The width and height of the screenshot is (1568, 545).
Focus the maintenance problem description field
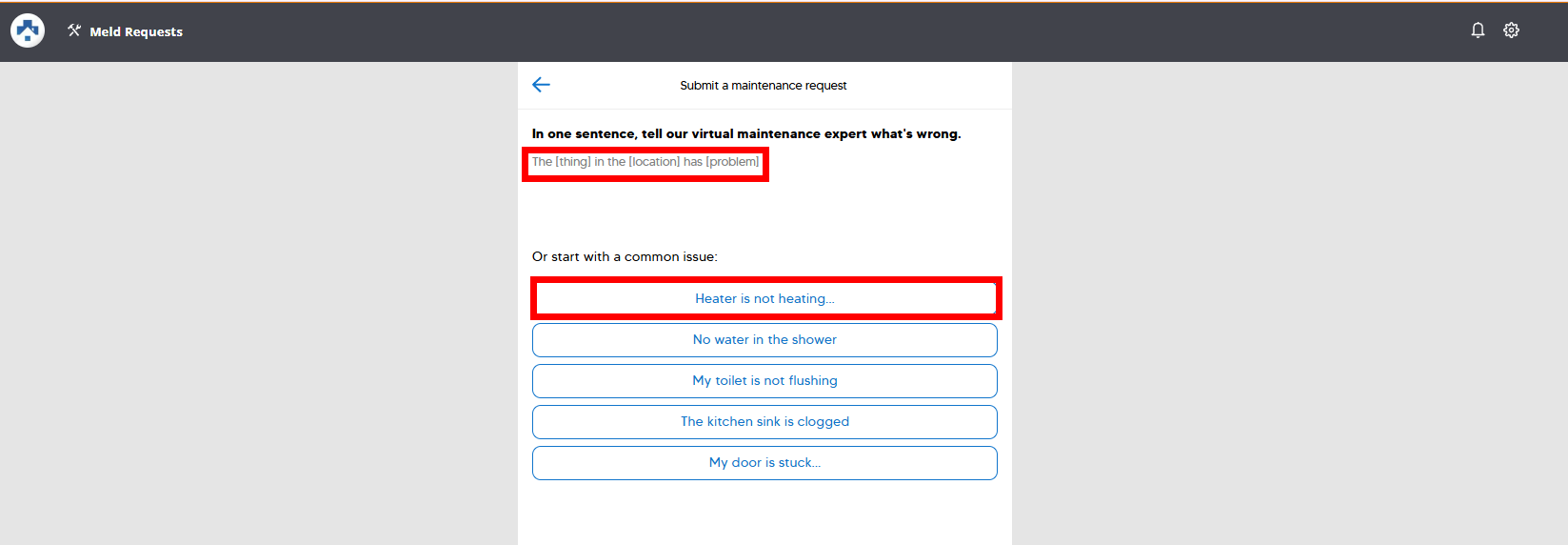[645, 162]
